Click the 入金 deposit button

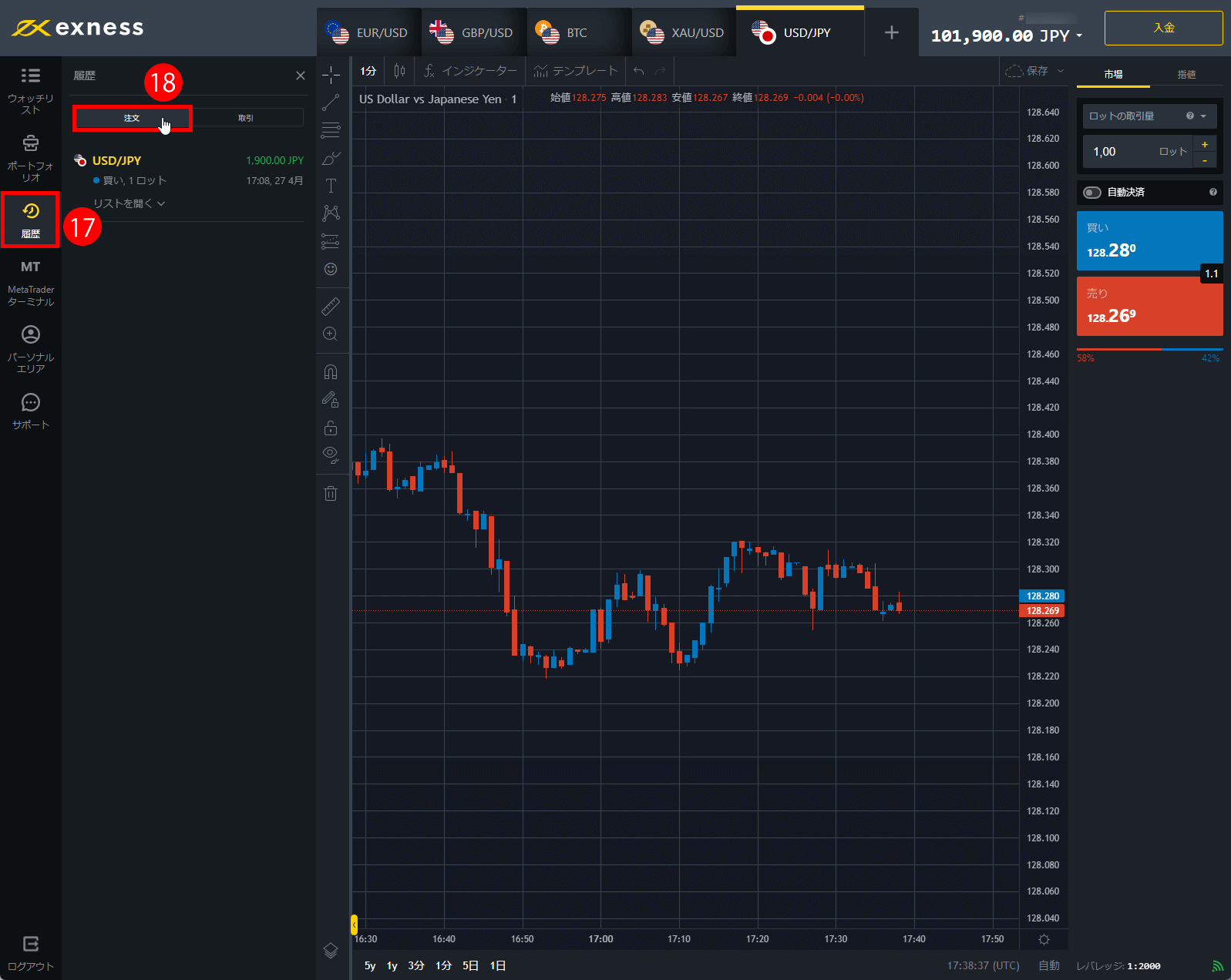tap(1162, 29)
